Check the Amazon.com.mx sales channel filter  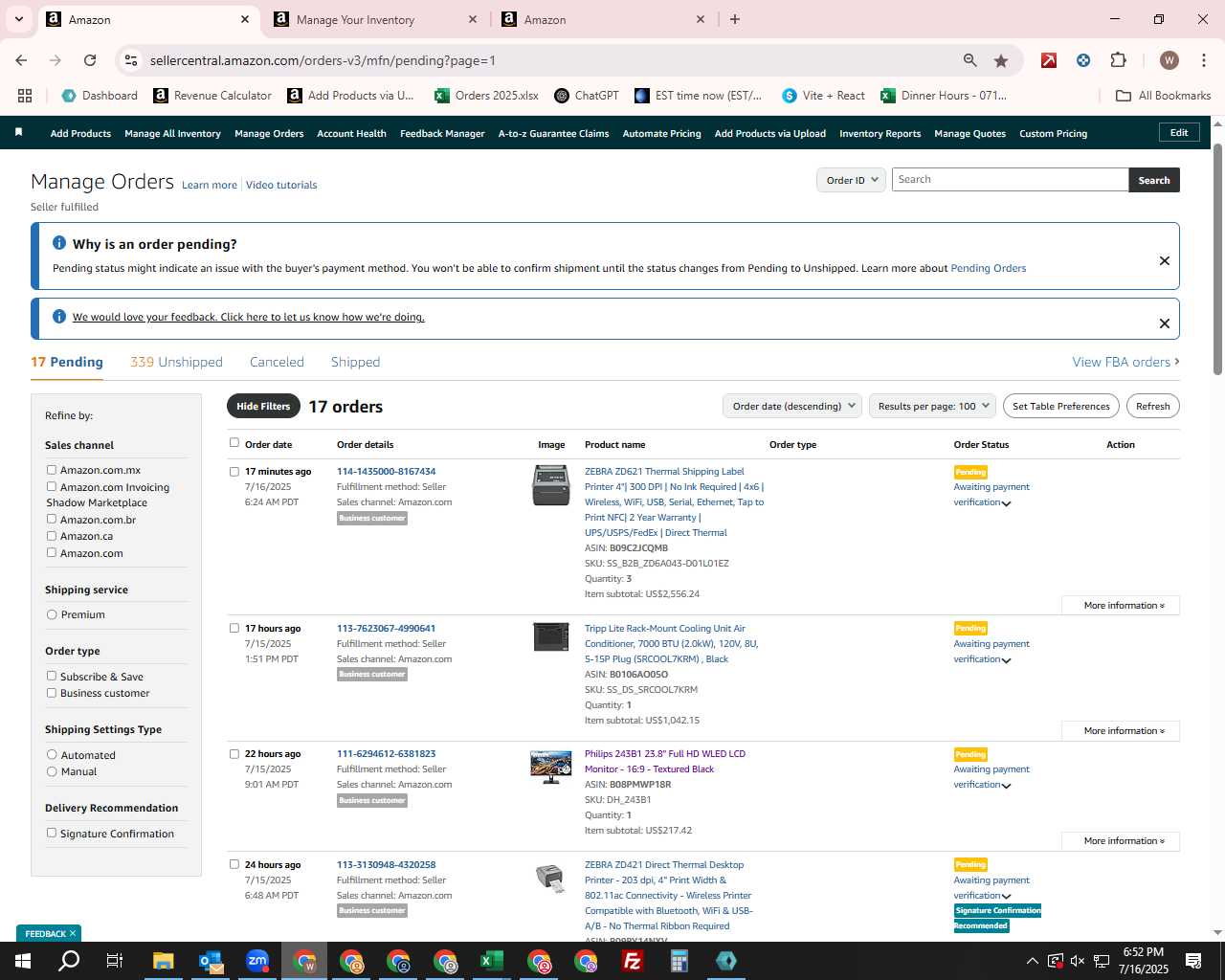click(x=52, y=470)
